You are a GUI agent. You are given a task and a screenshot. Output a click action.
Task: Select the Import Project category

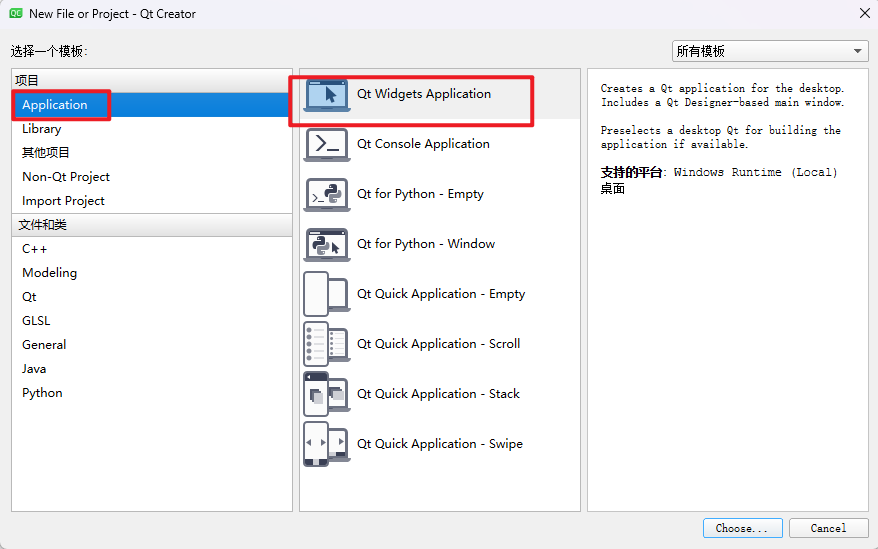tap(151, 201)
